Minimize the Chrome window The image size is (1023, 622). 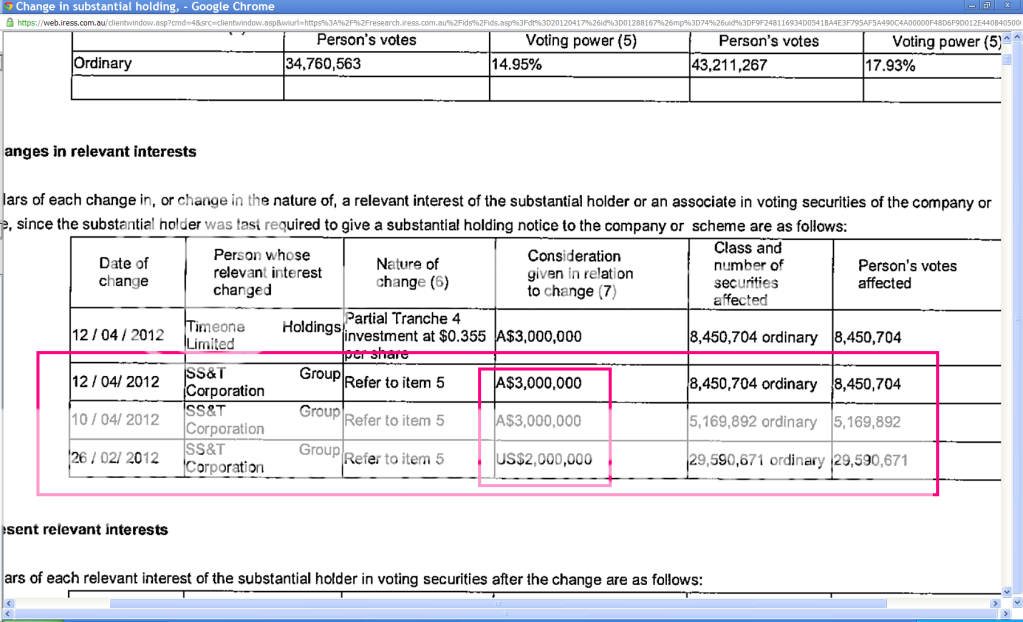[x=971, y=5]
